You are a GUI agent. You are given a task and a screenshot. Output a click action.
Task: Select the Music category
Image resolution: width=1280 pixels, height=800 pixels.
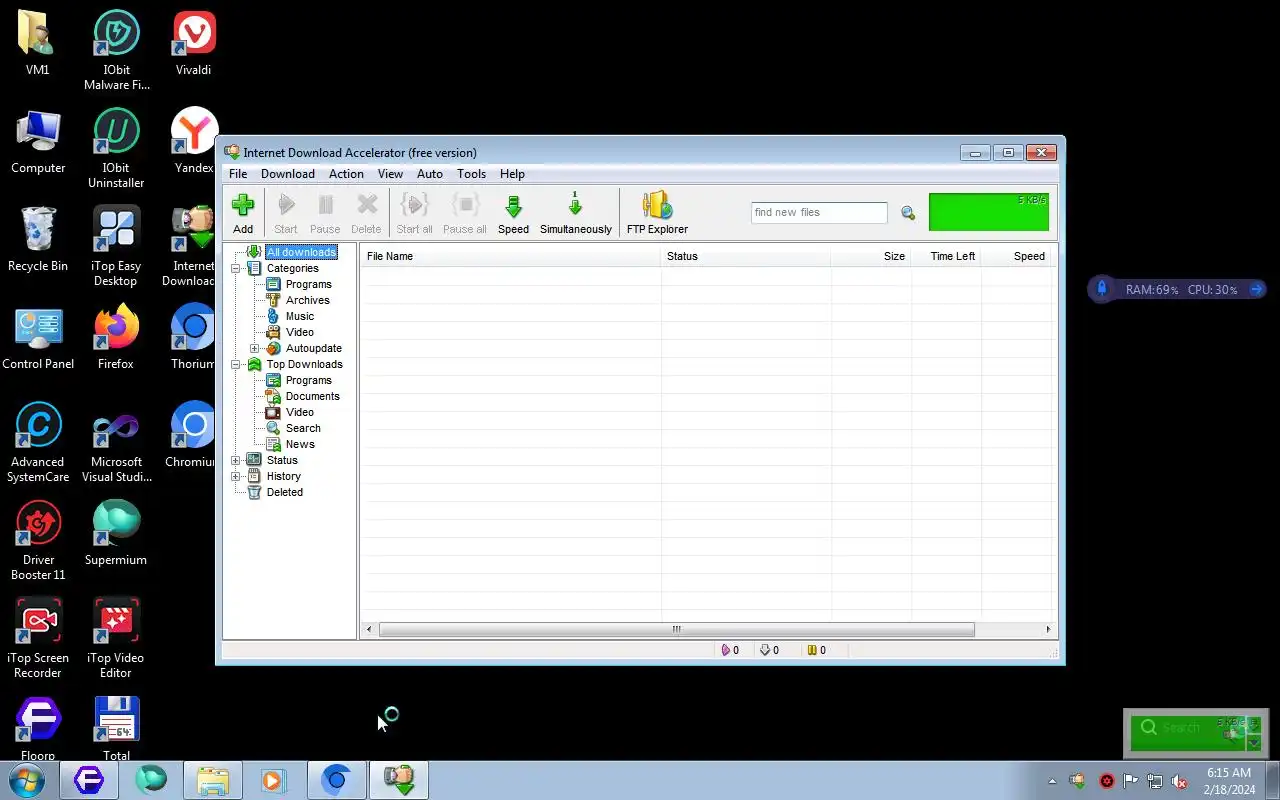300,316
